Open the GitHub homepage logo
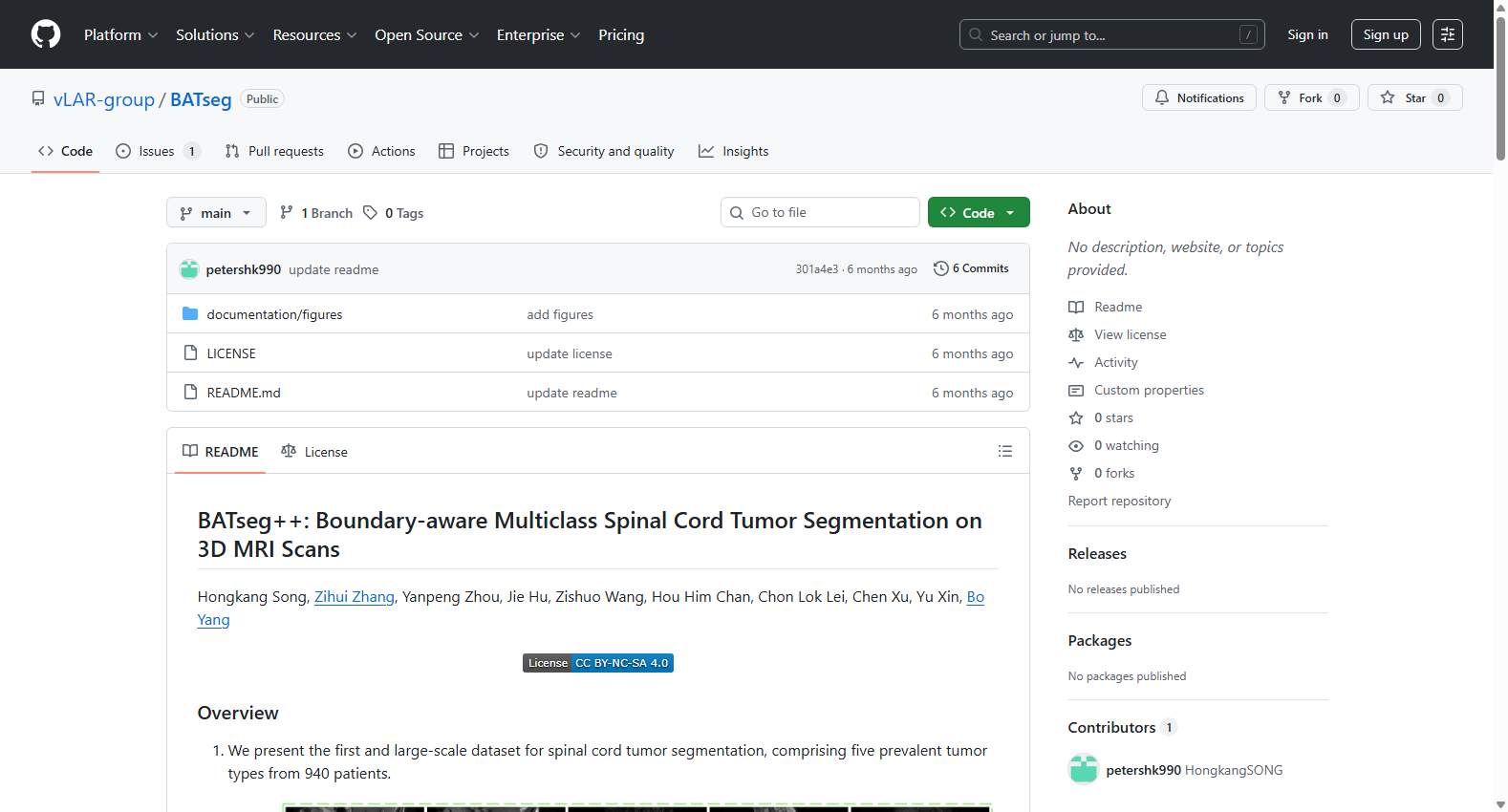 pyautogui.click(x=46, y=34)
